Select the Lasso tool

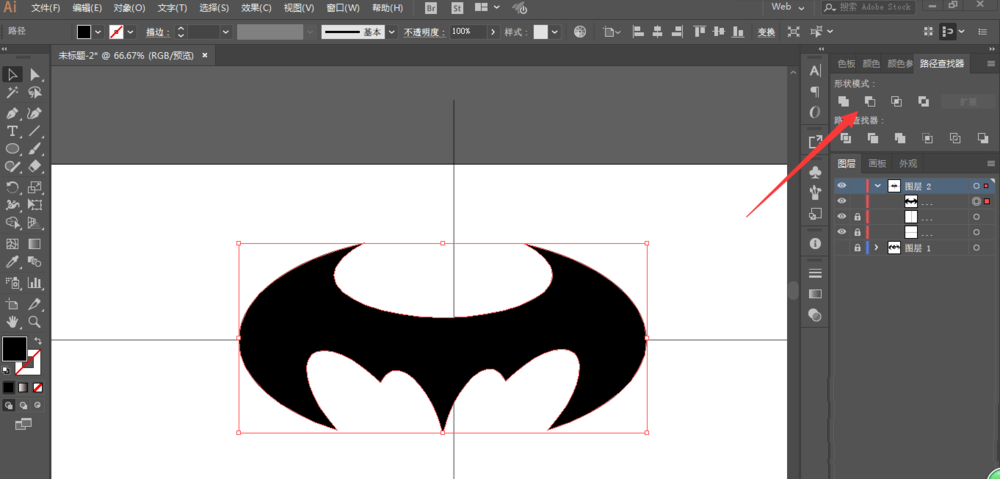(35, 93)
